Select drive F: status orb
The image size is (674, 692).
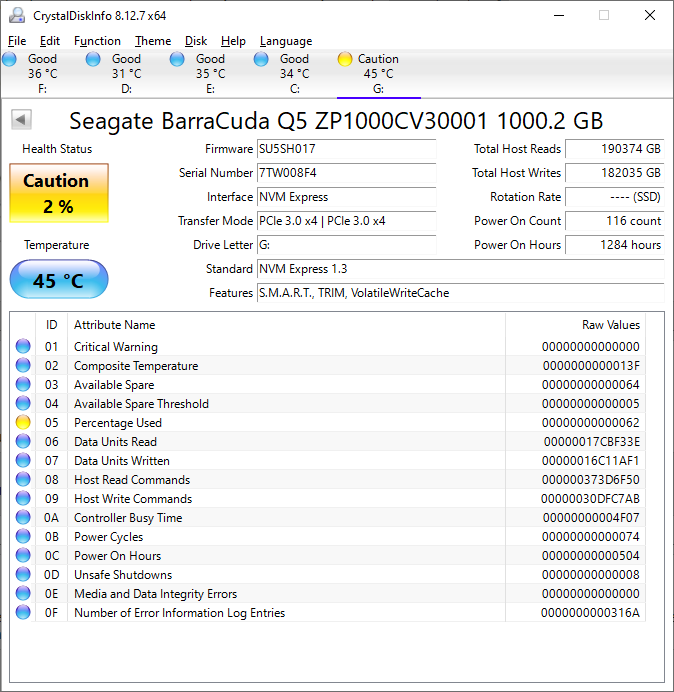9,59
